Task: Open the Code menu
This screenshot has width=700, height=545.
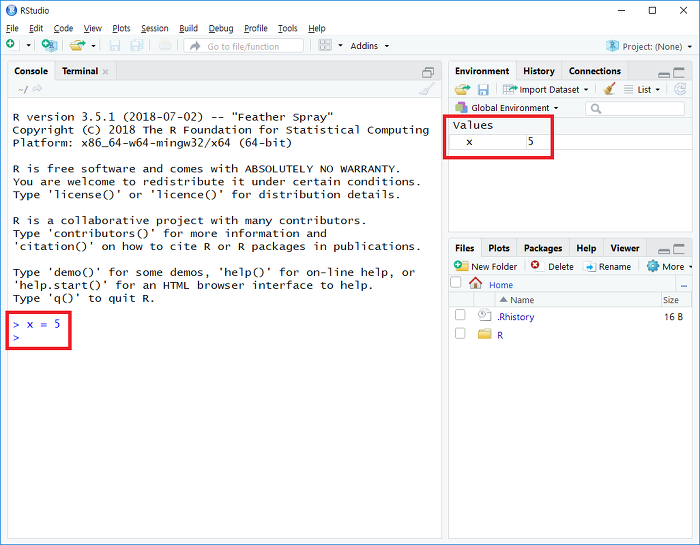Action: [x=63, y=28]
